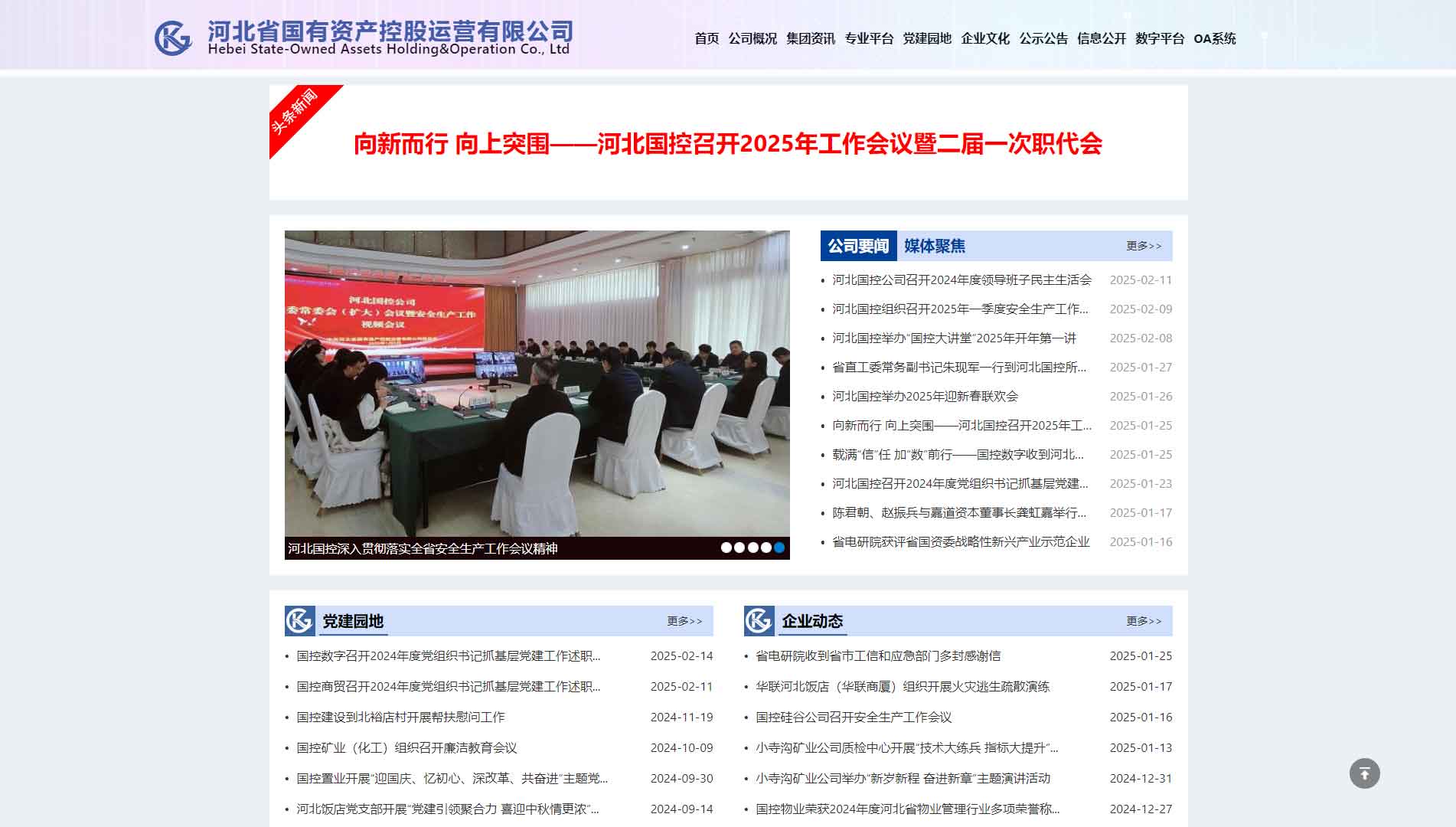
Task: Open news 河北国控召开2024年度党组织书记抓基层党建
Action: click(960, 484)
